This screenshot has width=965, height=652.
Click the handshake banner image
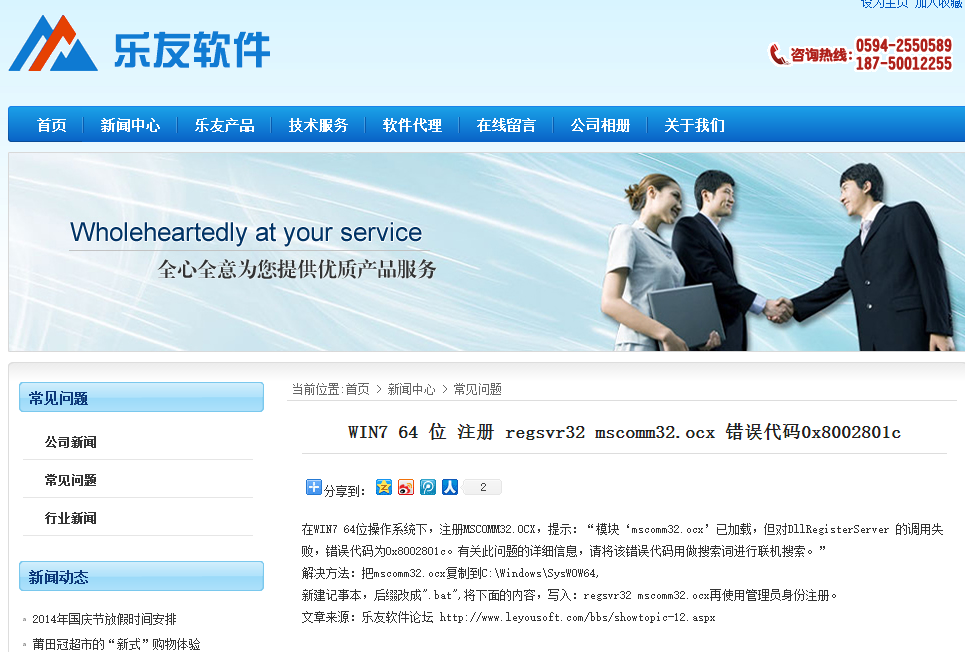(x=486, y=252)
